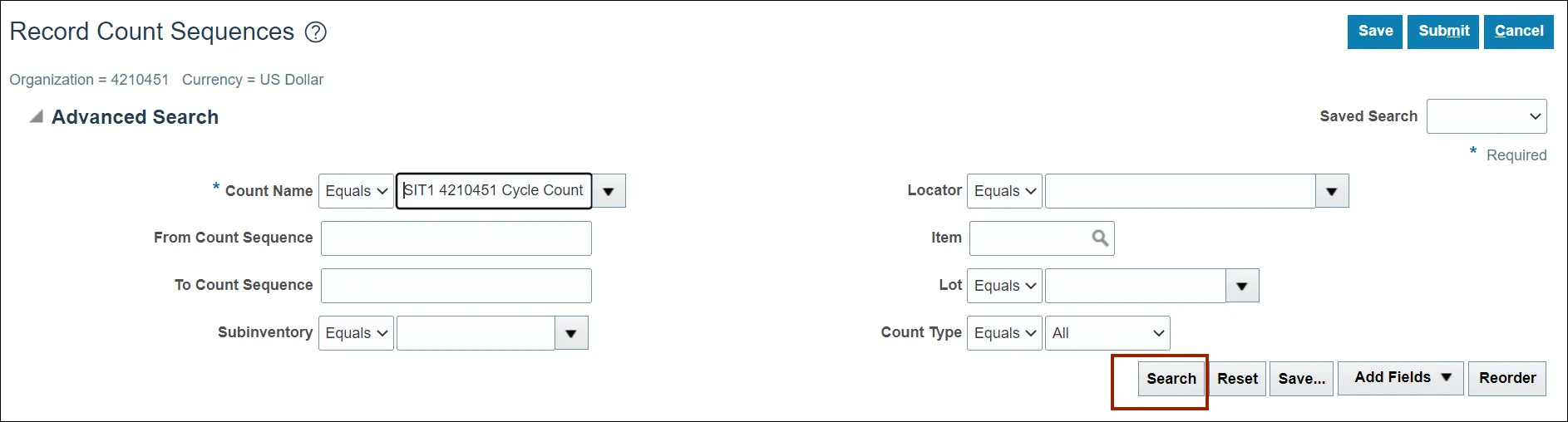Click the Search button
The image size is (1568, 422).
[x=1171, y=379]
